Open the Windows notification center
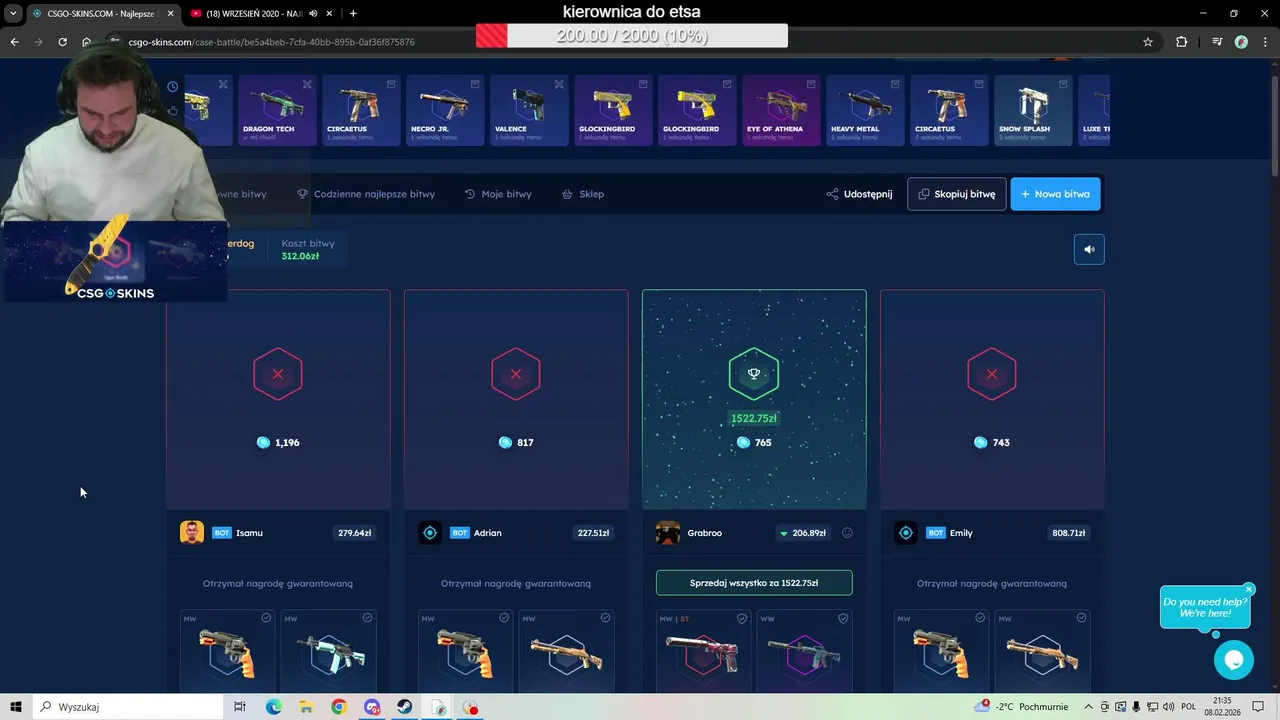1280x720 pixels. pos(1258,707)
